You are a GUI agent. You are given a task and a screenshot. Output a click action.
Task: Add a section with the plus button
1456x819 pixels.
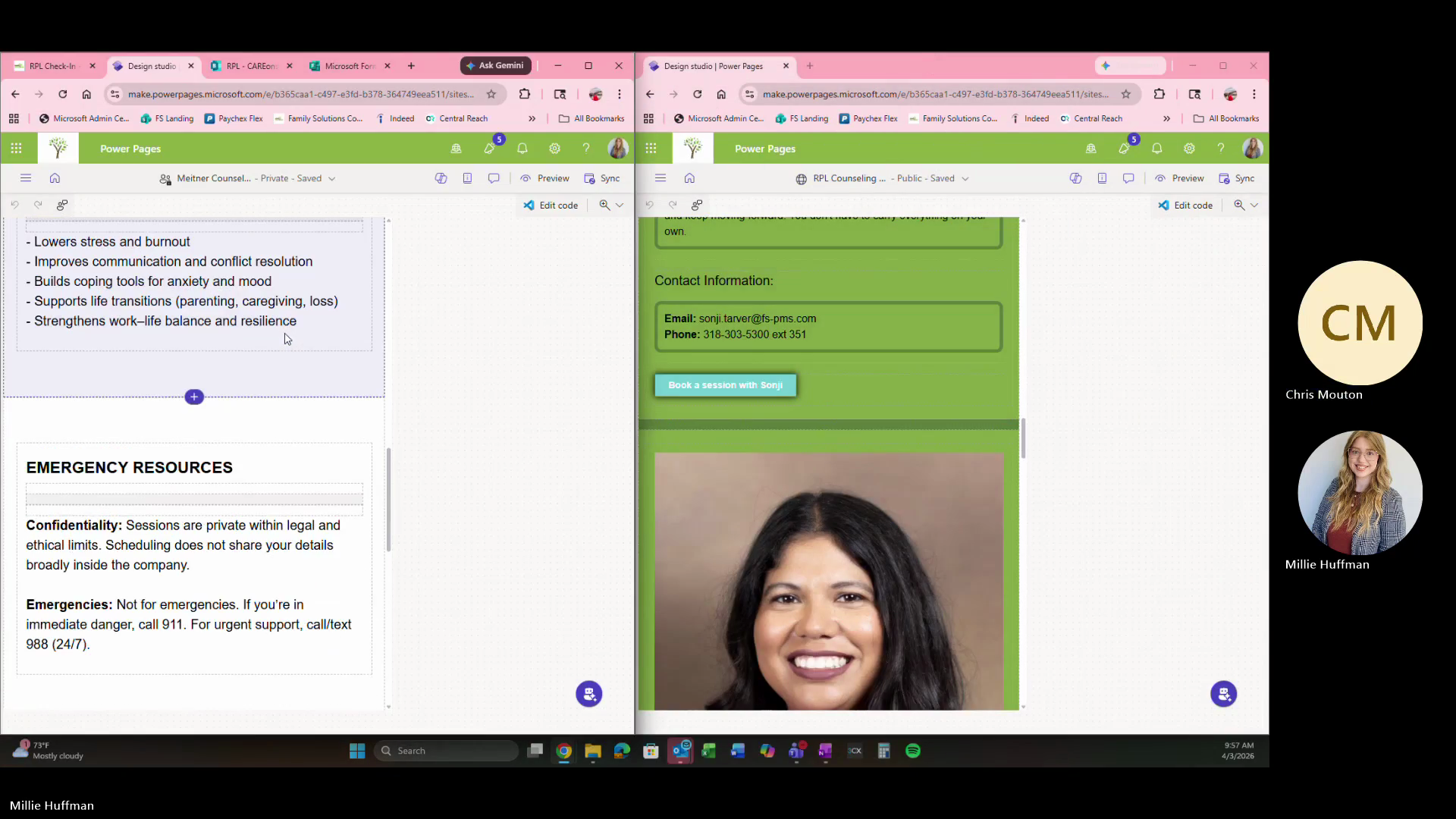coord(194,397)
